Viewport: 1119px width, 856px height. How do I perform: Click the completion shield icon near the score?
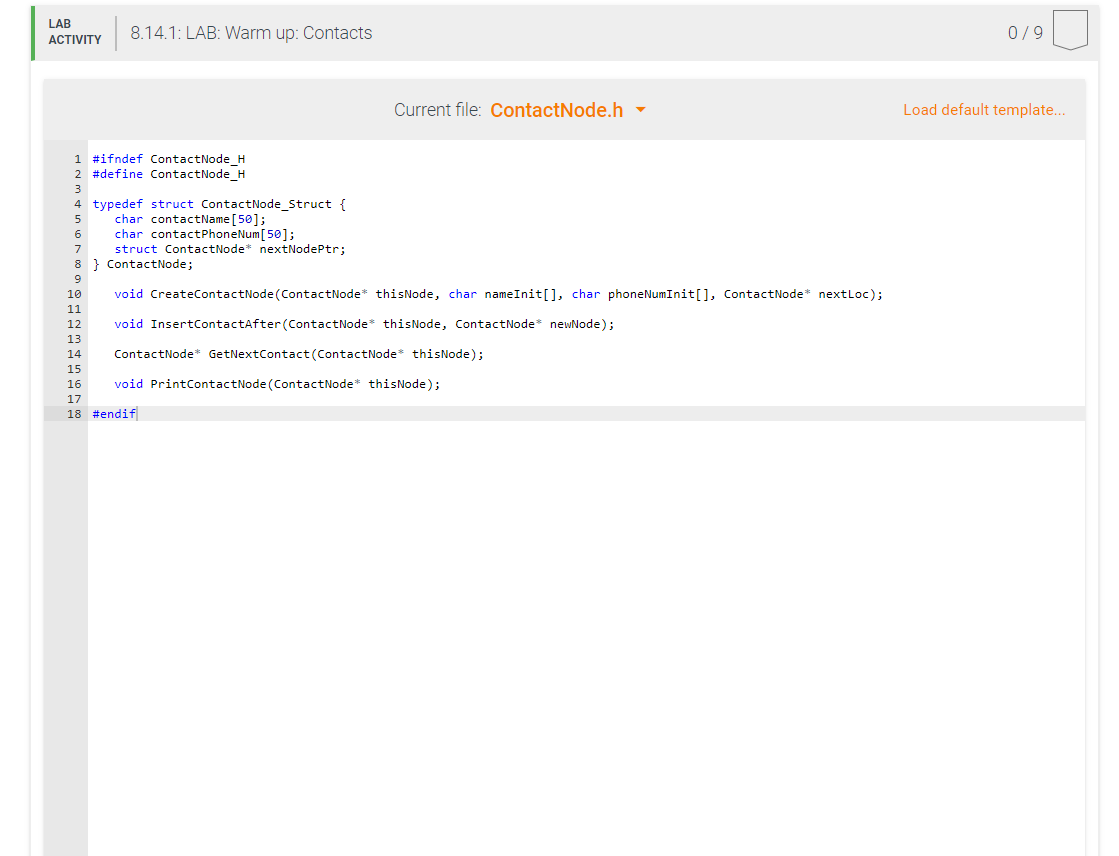[1070, 29]
